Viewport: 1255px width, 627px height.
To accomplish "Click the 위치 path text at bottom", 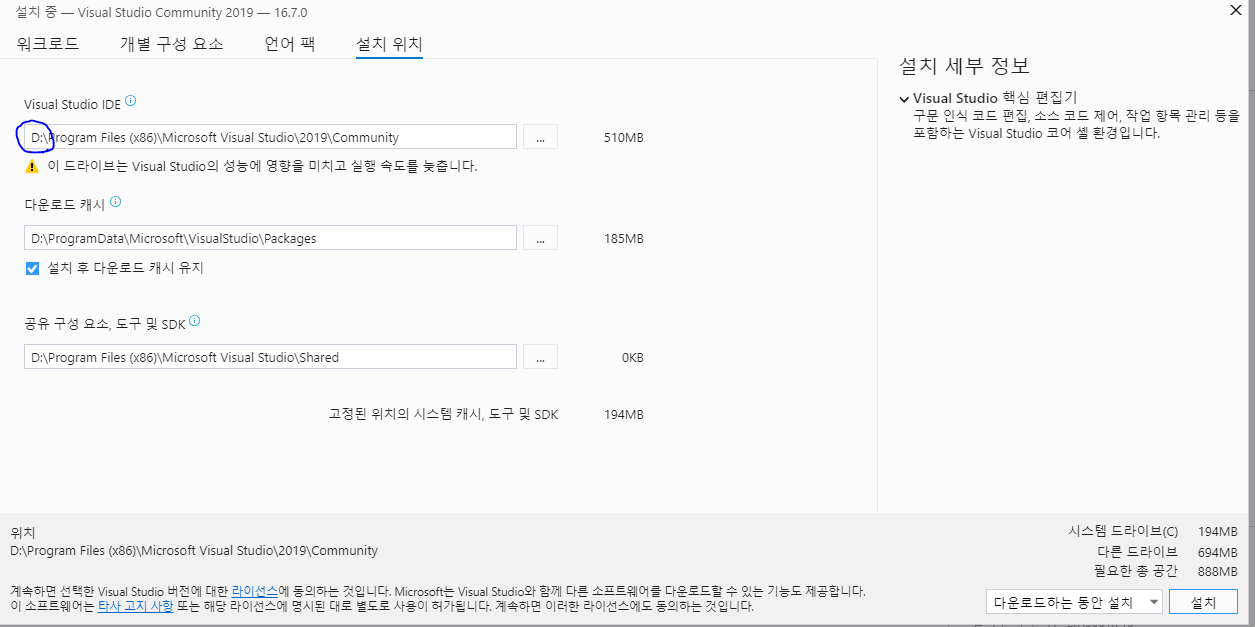I will (x=194, y=550).
